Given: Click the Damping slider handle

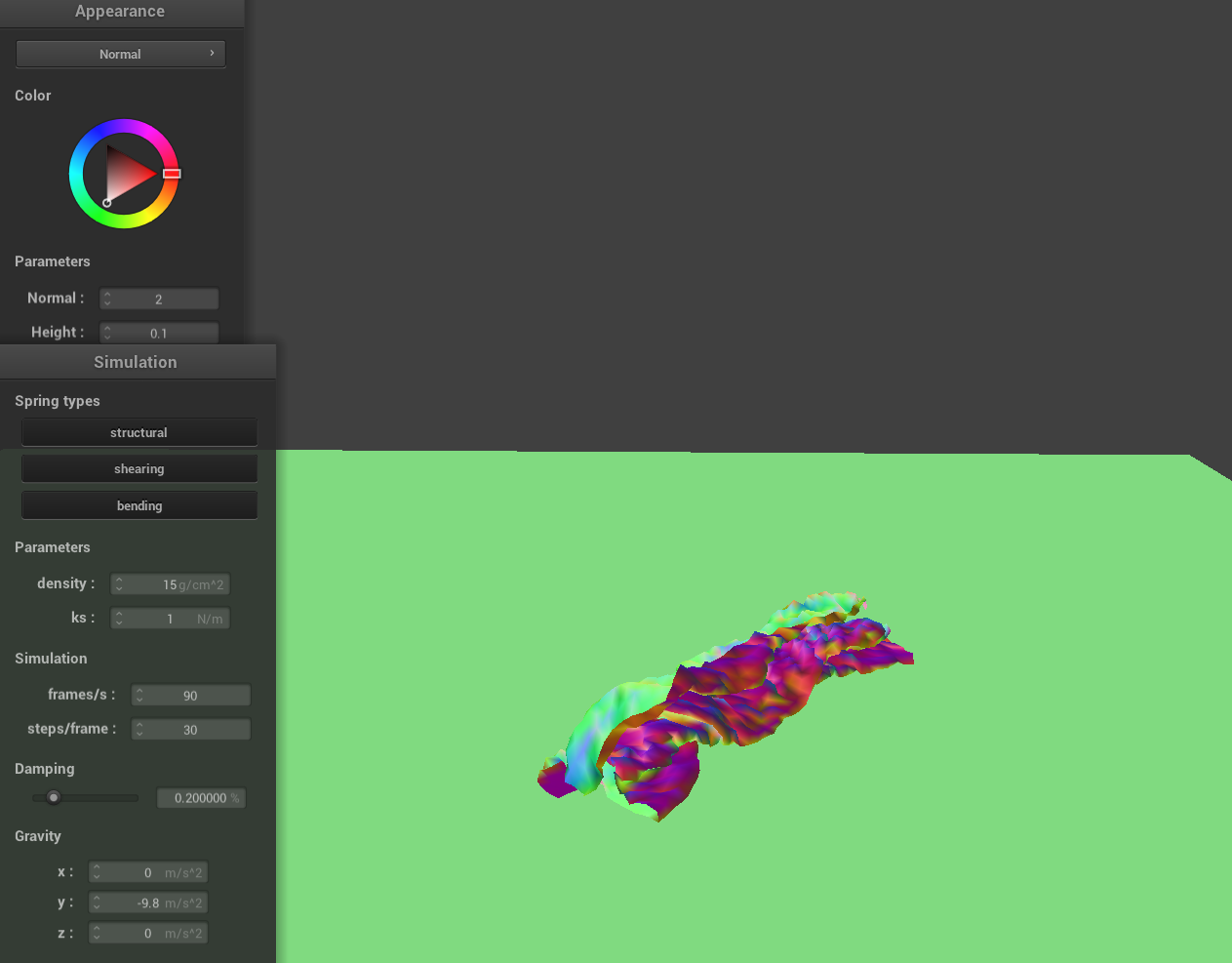Looking at the screenshot, I should (x=54, y=797).
